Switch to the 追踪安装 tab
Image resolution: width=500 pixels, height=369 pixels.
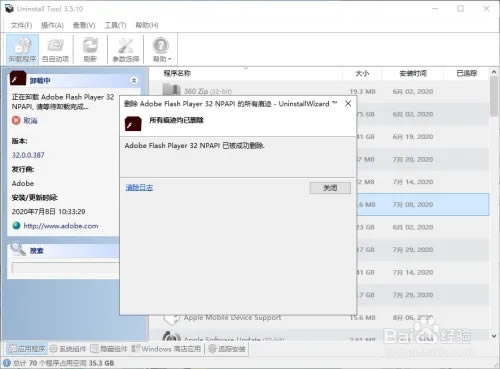(x=227, y=349)
